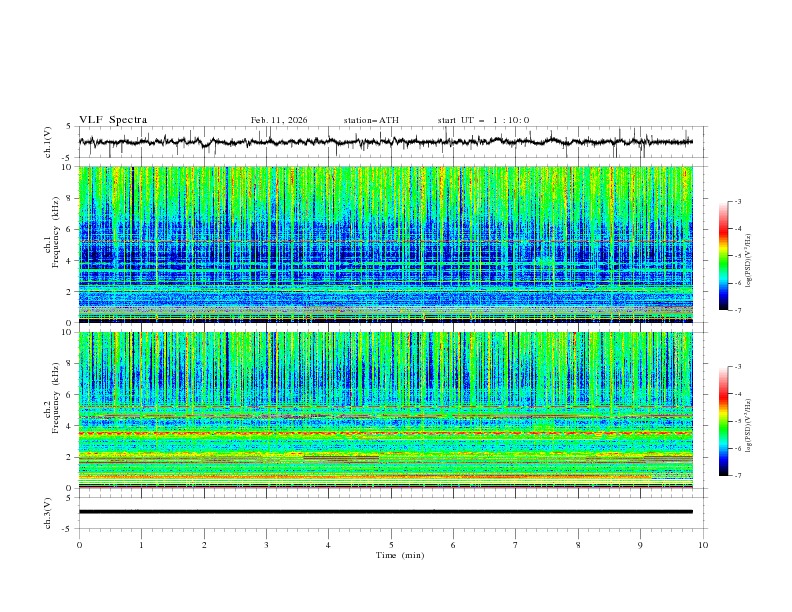Click the "ch.1(V)" waveform axis label

48,142
